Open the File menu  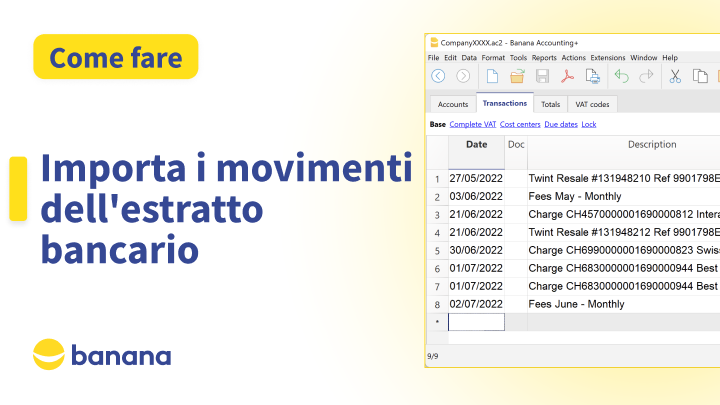click(x=433, y=57)
